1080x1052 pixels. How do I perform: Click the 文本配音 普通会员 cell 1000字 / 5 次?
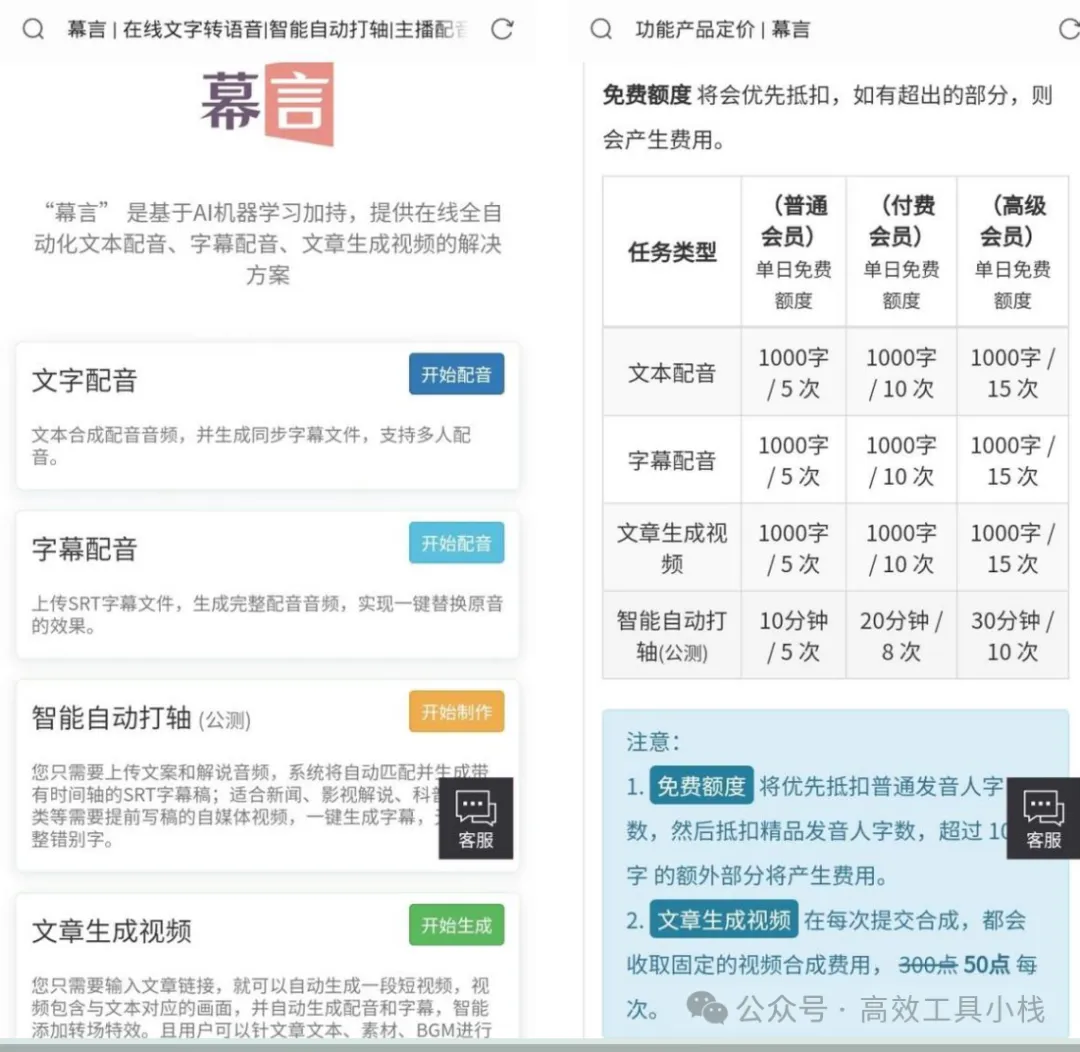click(793, 373)
